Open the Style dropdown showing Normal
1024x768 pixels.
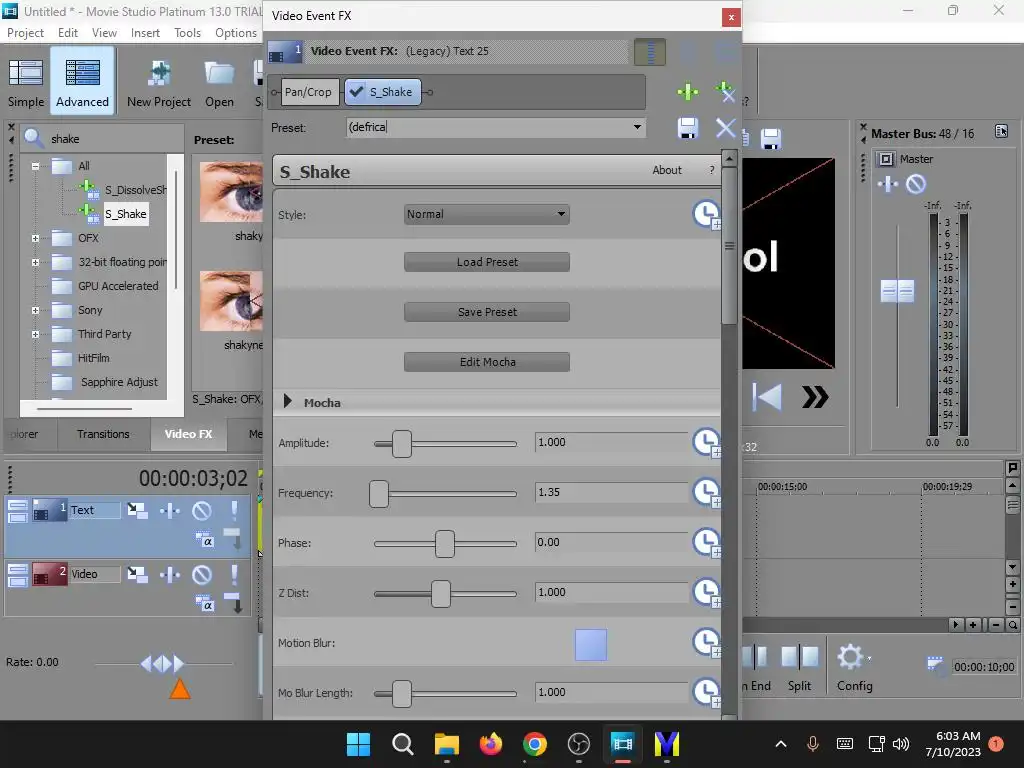[487, 214]
